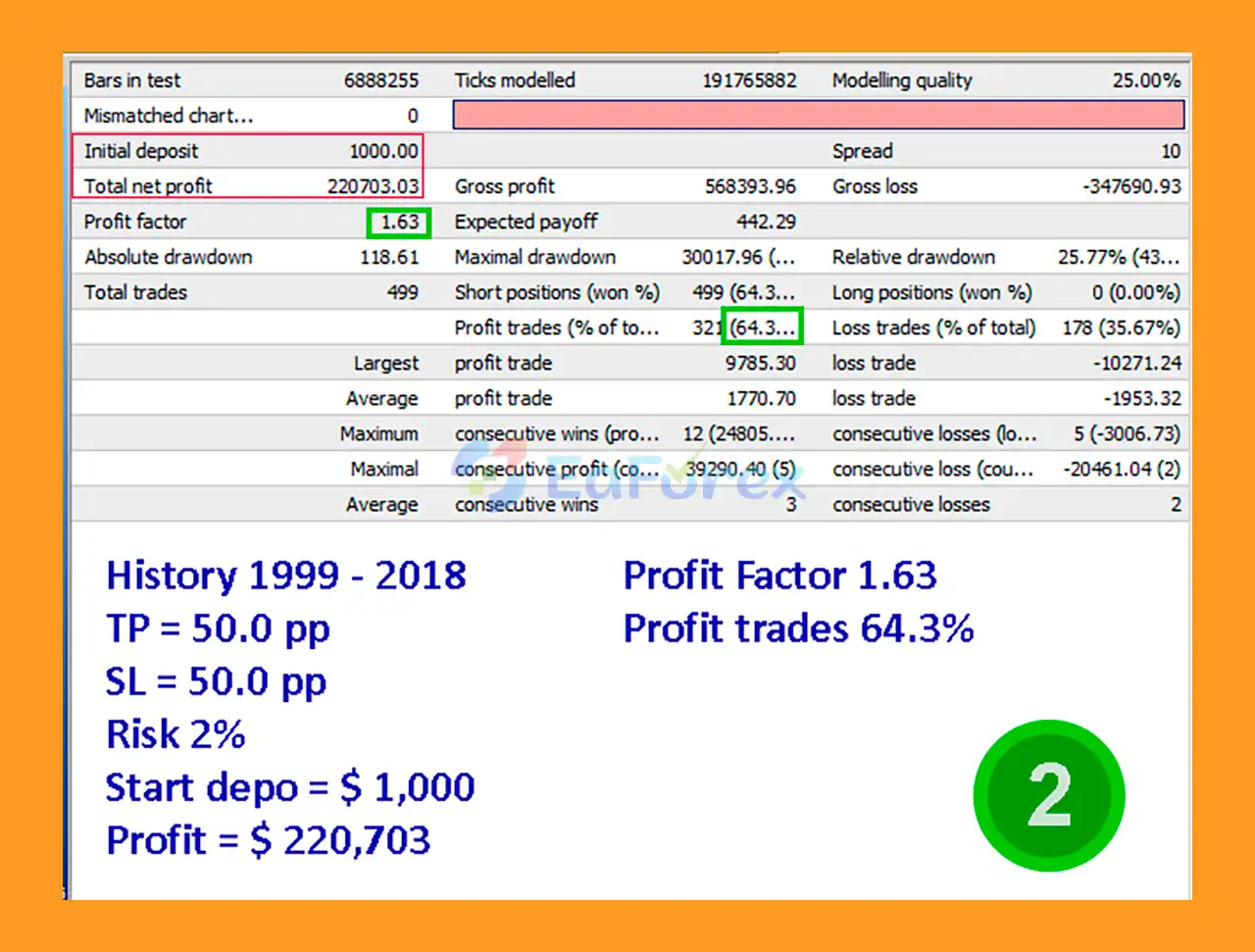Select the Ticks modelled value 191765882
The height and width of the screenshot is (952, 1255).
[749, 80]
